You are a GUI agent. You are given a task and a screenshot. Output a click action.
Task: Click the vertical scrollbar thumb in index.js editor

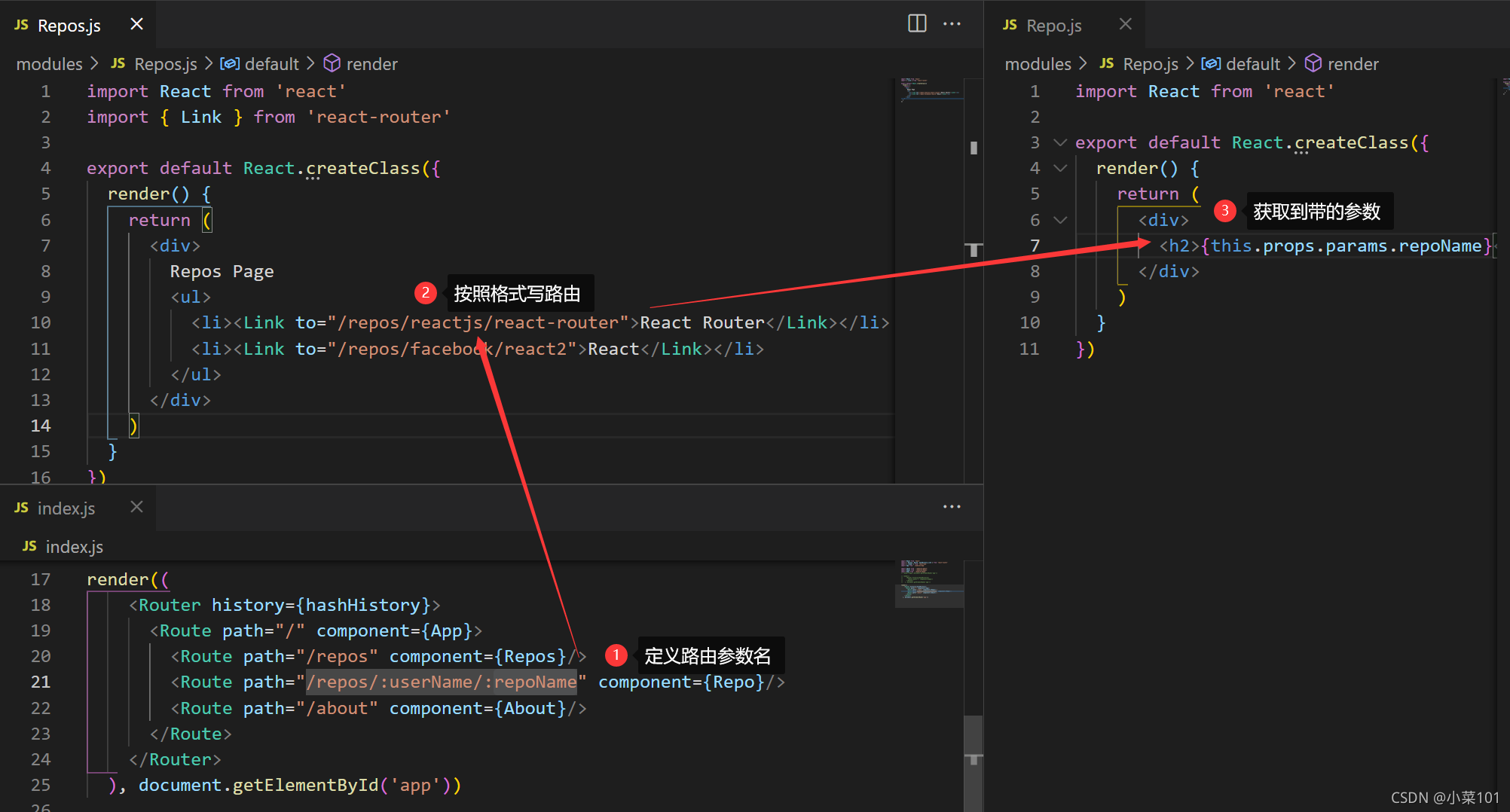pos(974,763)
